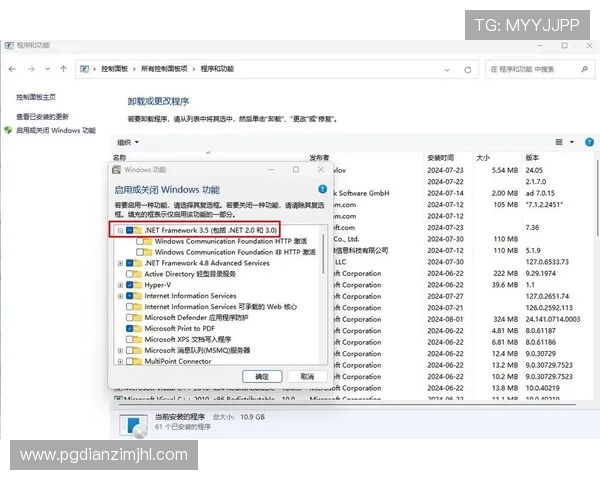Click the shield icon beside Windows 功能 link
Image resolution: width=600 pixels, height=480 pixels.
point(8,130)
